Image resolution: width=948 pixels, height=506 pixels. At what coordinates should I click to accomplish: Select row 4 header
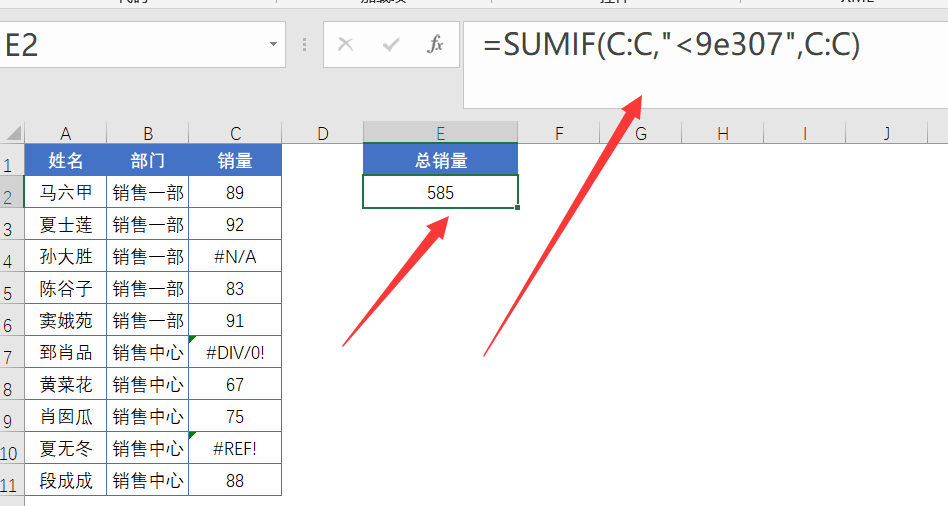10,258
